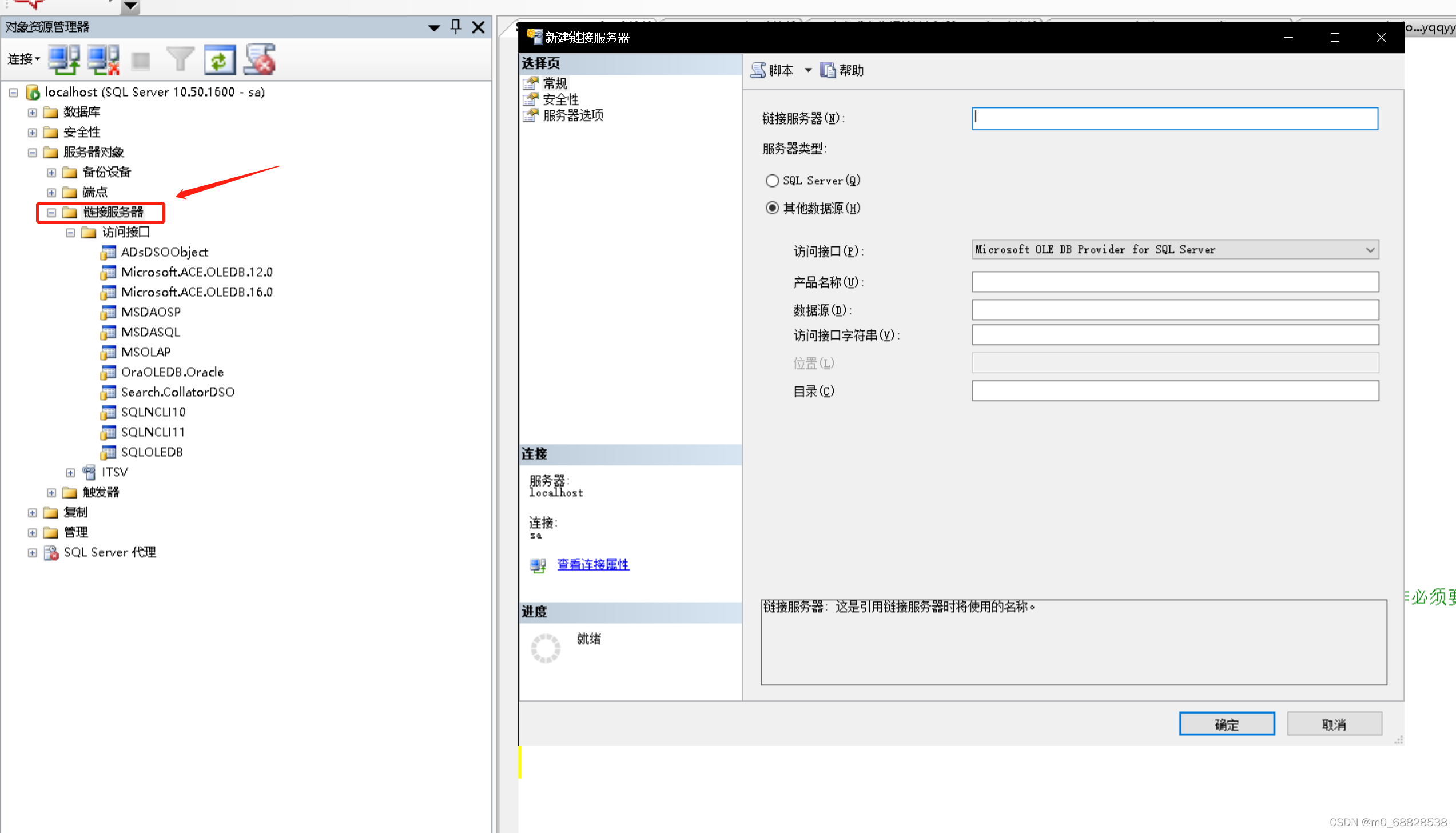Switch to the 安全性 page

[x=560, y=99]
